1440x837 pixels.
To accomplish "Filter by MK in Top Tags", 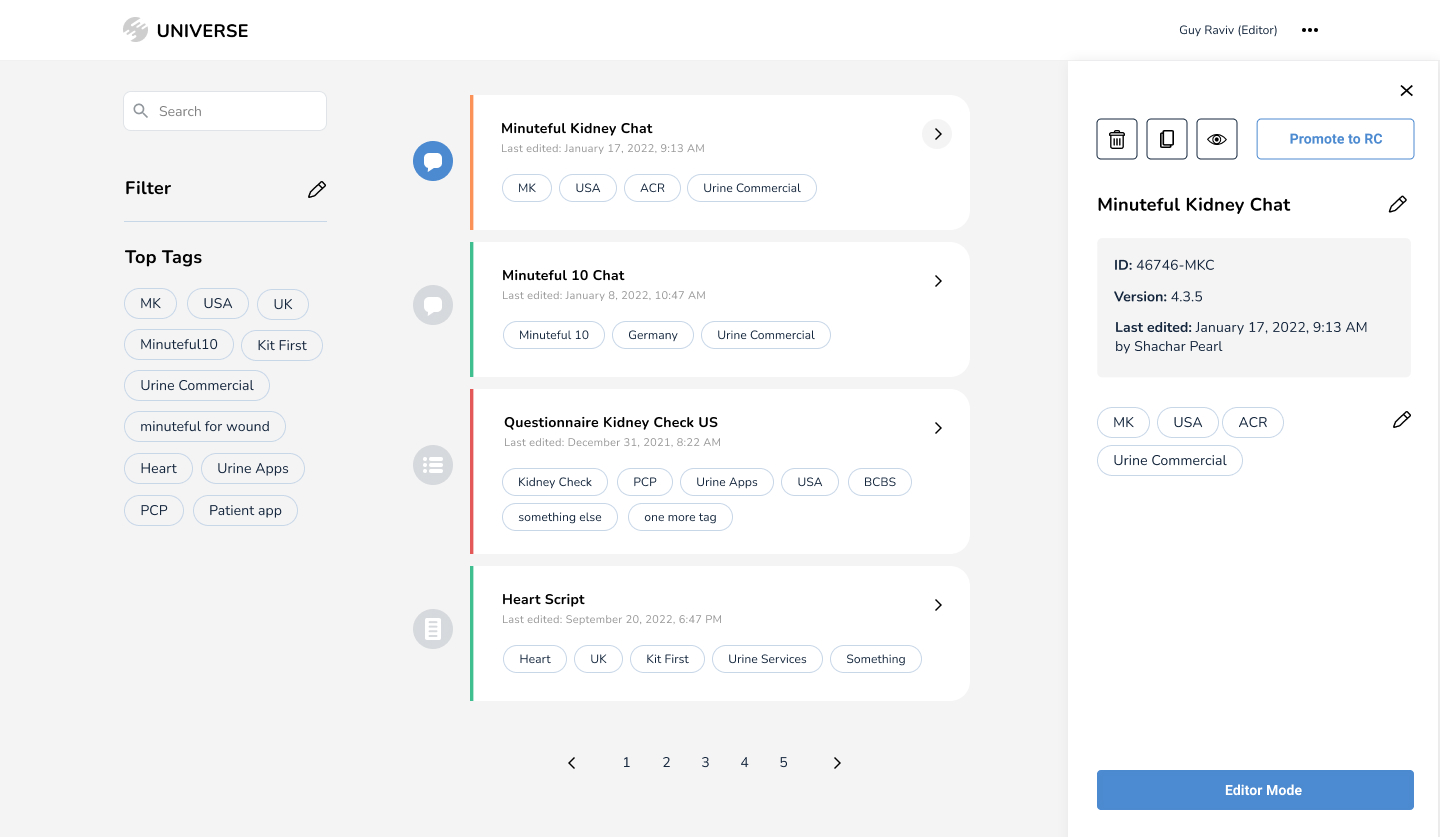I will click(x=150, y=303).
